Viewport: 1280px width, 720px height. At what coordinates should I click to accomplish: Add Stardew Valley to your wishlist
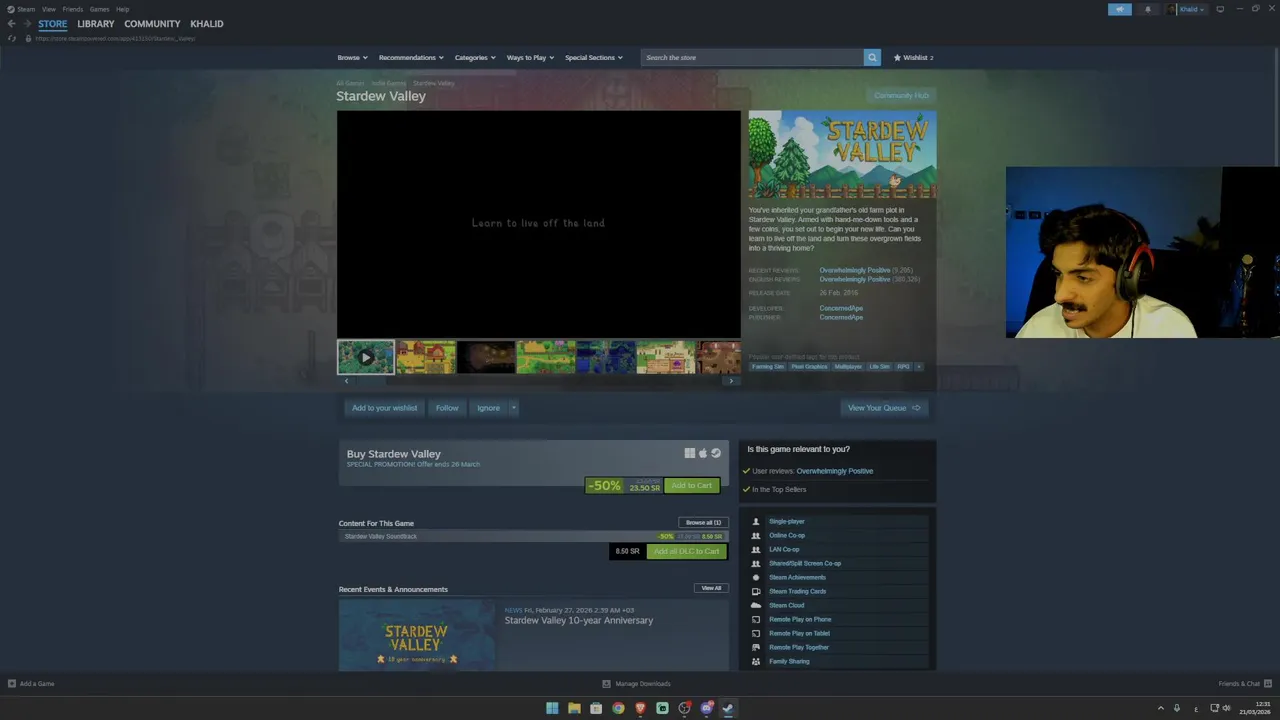pyautogui.click(x=384, y=408)
